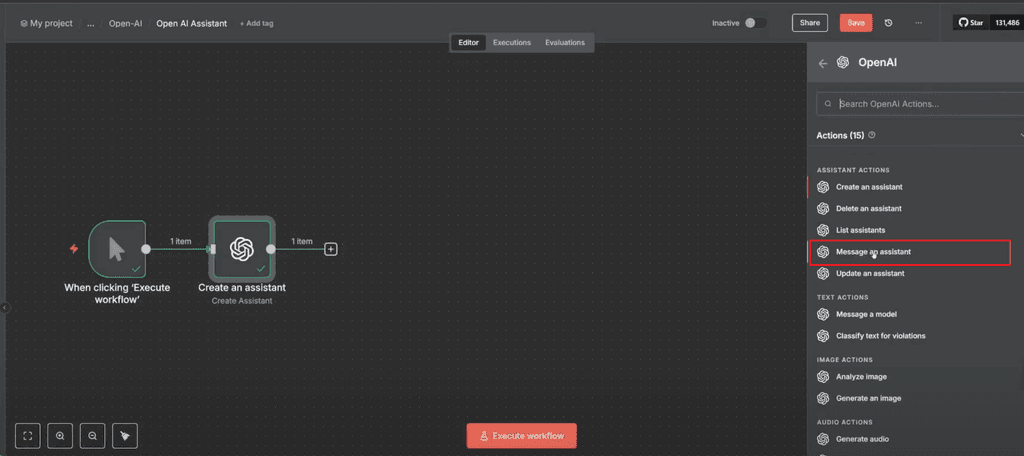This screenshot has height=456, width=1024.
Task: Click the 131,486 star count
Action: [1006, 23]
